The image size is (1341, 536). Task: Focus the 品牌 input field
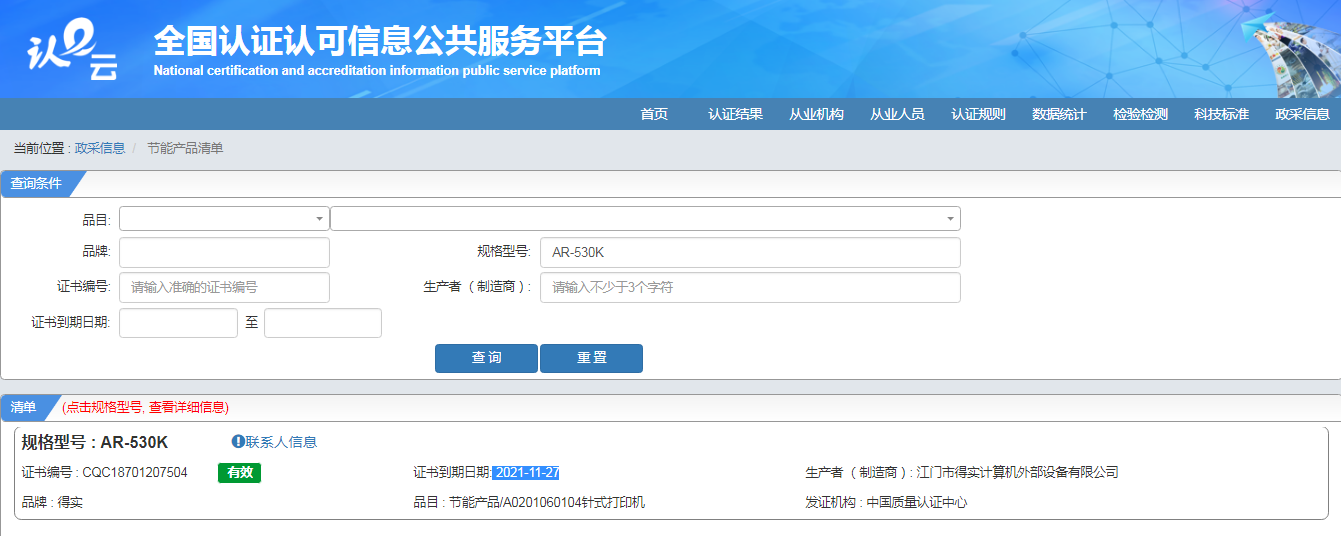pyautogui.click(x=224, y=252)
